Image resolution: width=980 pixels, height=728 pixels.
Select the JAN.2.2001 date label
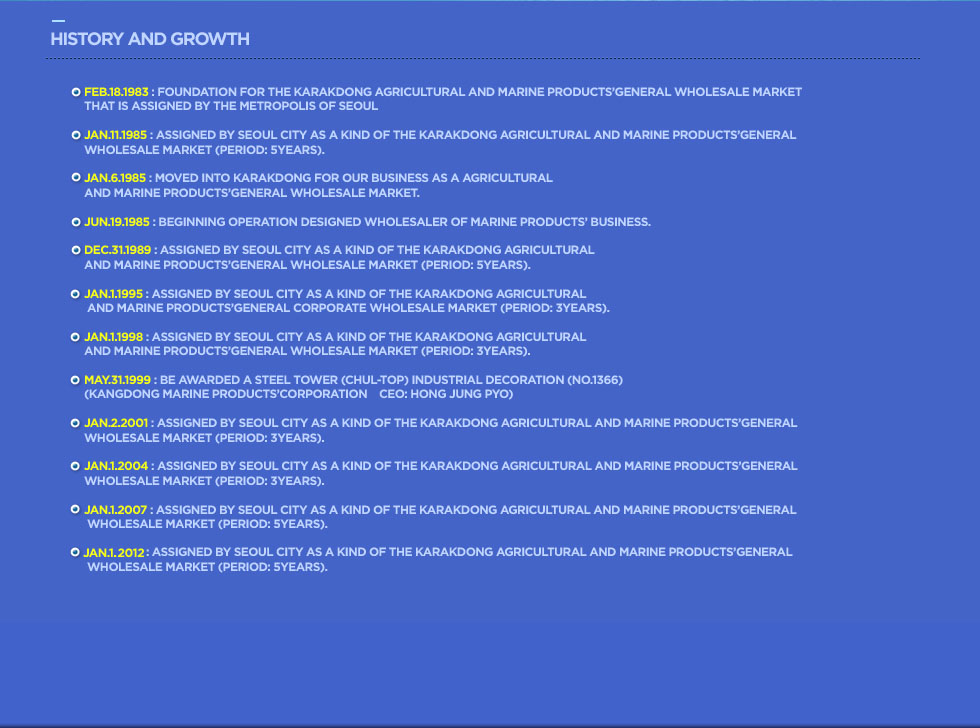(x=116, y=423)
